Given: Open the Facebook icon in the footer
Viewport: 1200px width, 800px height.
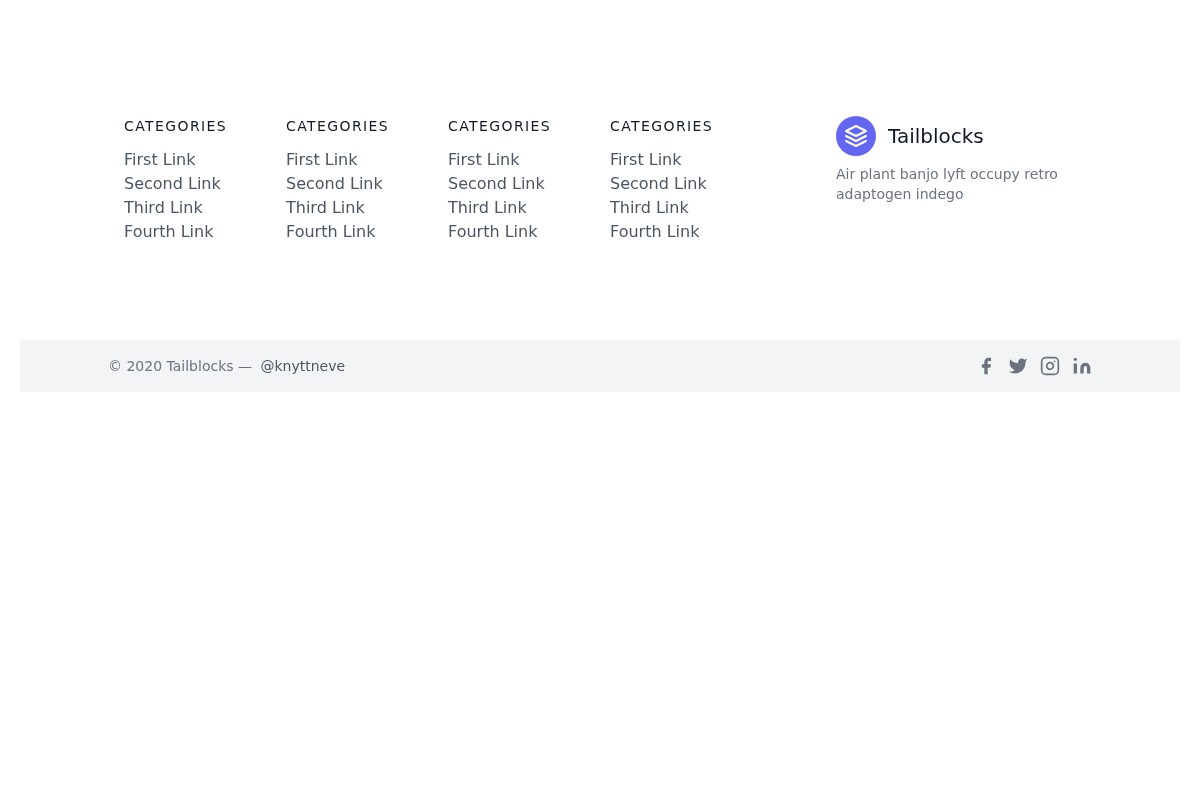Looking at the screenshot, I should 986,366.
